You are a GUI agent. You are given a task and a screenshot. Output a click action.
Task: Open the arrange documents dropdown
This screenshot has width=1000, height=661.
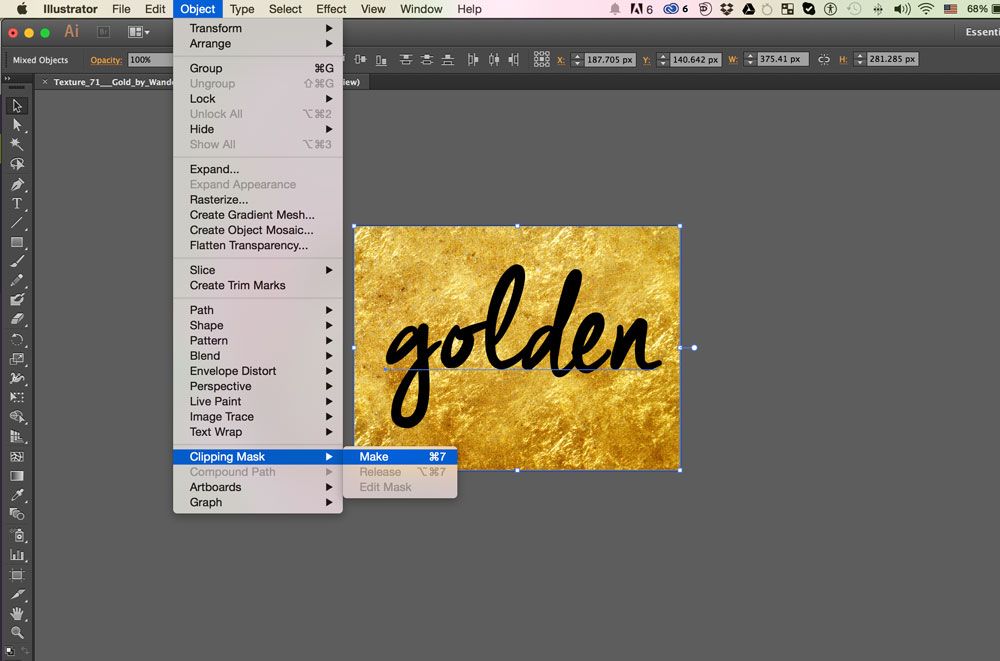tap(138, 32)
